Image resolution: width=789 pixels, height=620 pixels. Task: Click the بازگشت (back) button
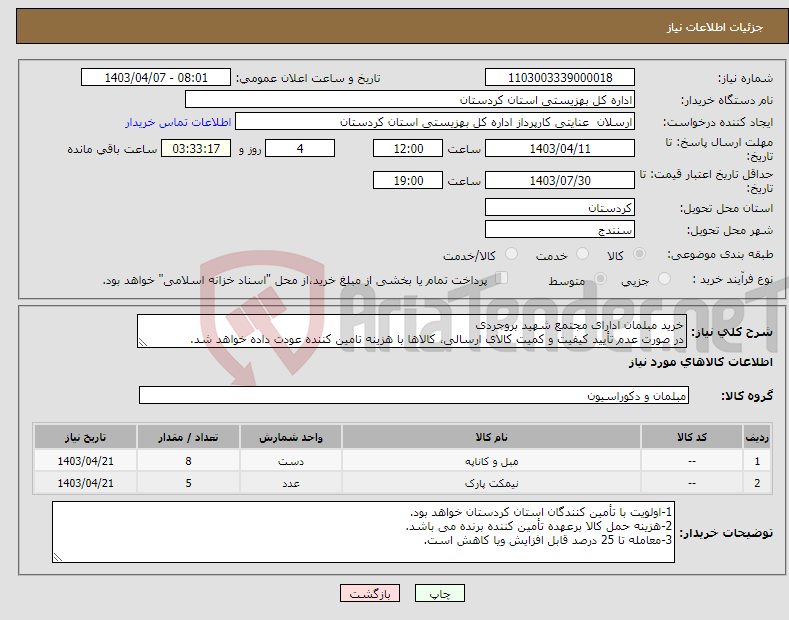coord(370,593)
